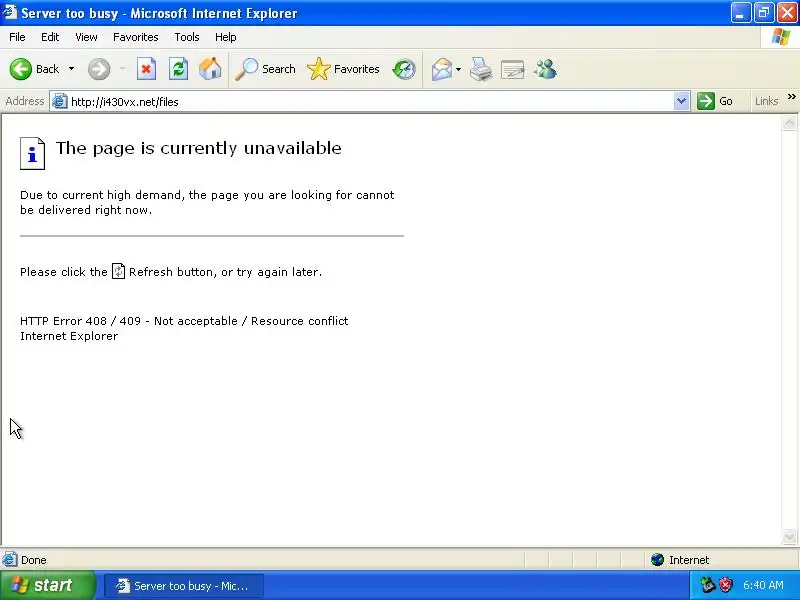Open the Back history dropdown arrow
Screen dimensions: 800x600
(71, 69)
